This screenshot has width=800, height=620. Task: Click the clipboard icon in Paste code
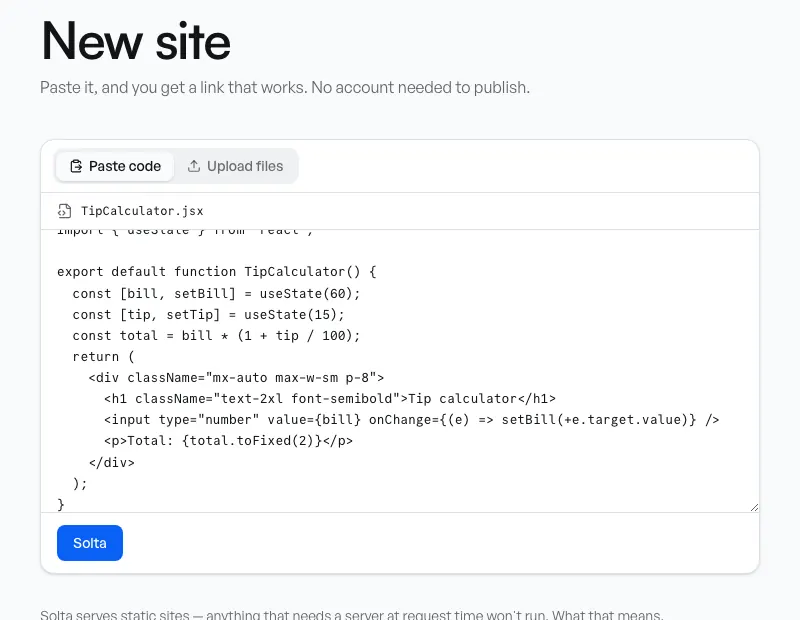point(76,166)
